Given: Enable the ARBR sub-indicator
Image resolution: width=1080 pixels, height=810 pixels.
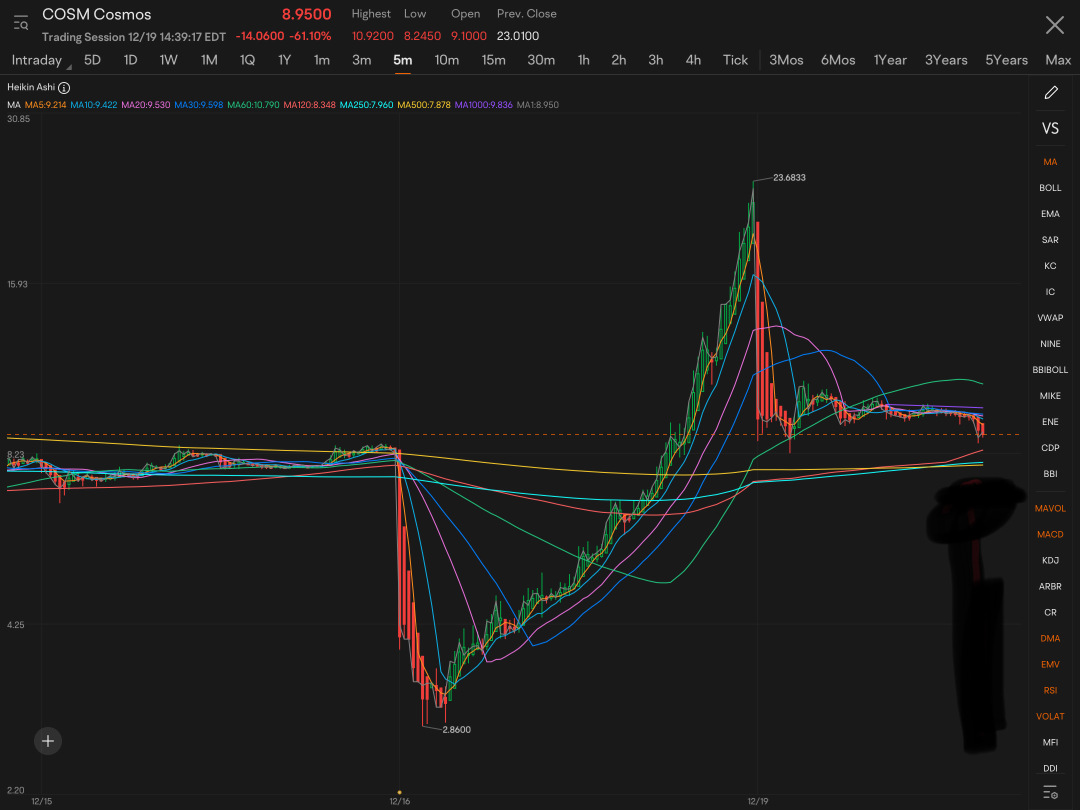Looking at the screenshot, I should (x=1050, y=587).
